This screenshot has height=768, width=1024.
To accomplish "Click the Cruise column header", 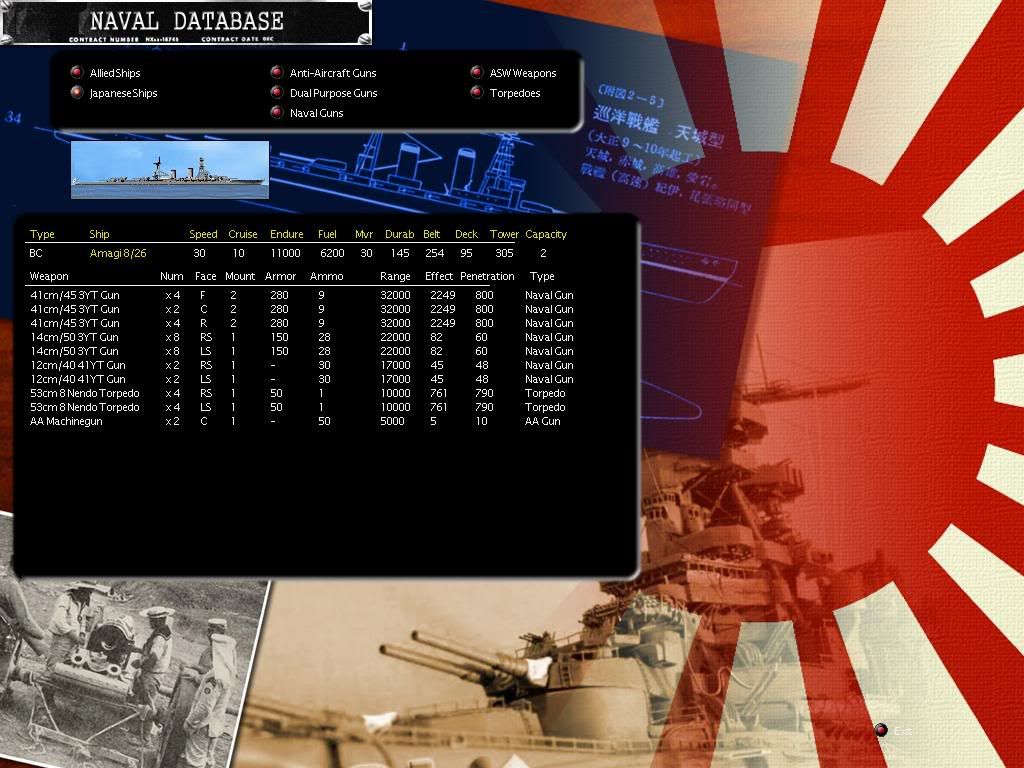I will click(x=243, y=234).
